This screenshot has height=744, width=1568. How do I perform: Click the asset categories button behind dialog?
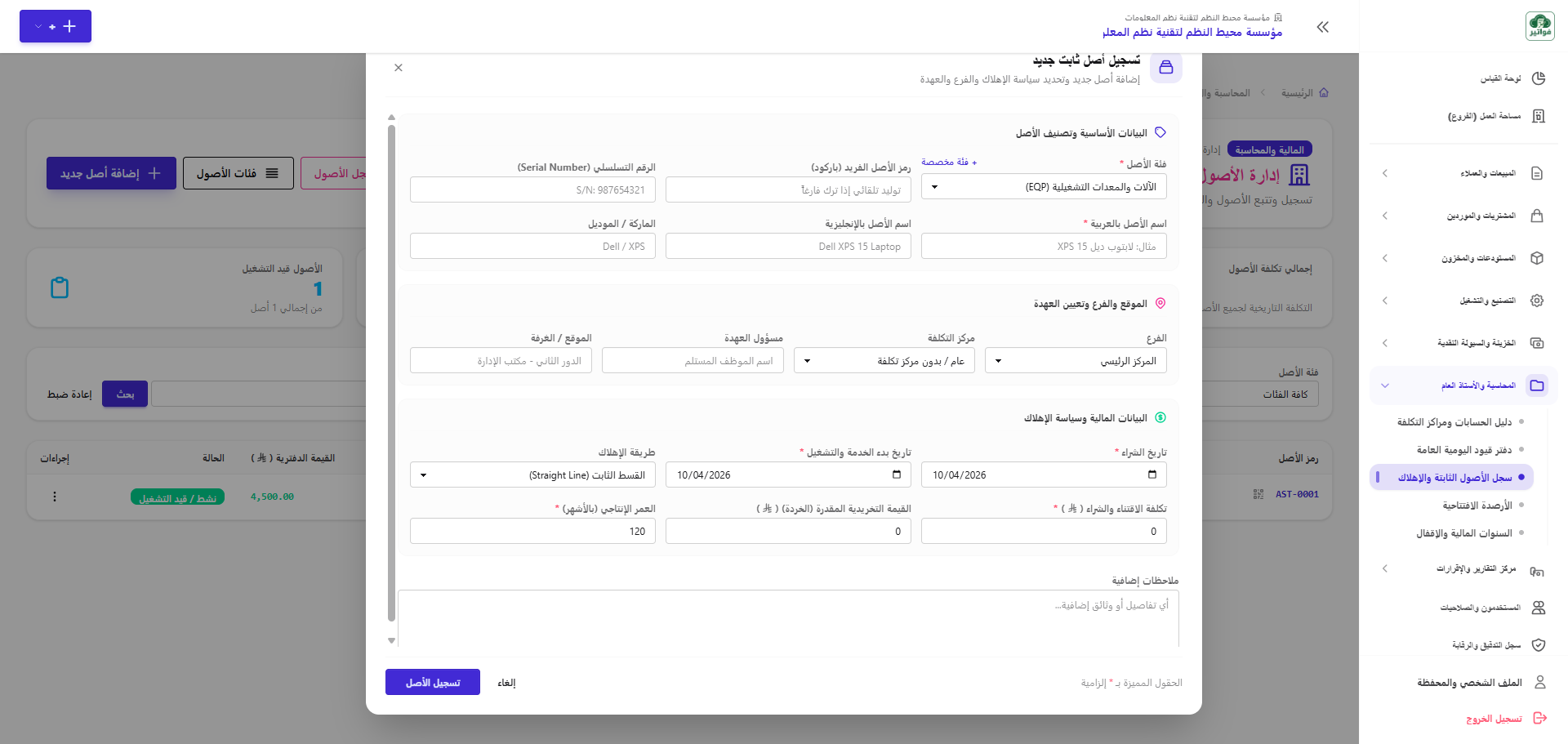click(238, 173)
